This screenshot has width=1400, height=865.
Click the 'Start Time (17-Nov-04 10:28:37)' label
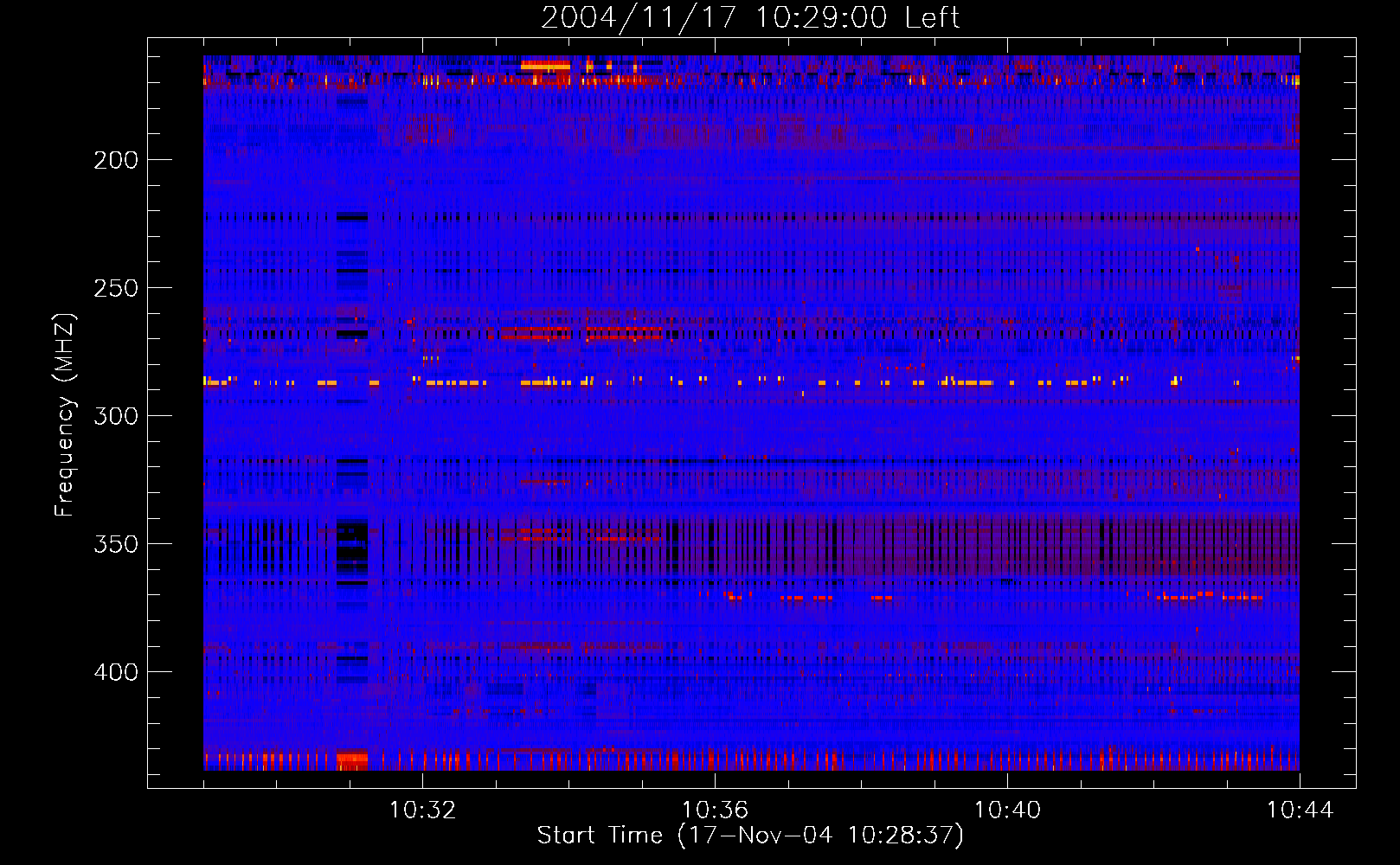pyautogui.click(x=750, y=836)
